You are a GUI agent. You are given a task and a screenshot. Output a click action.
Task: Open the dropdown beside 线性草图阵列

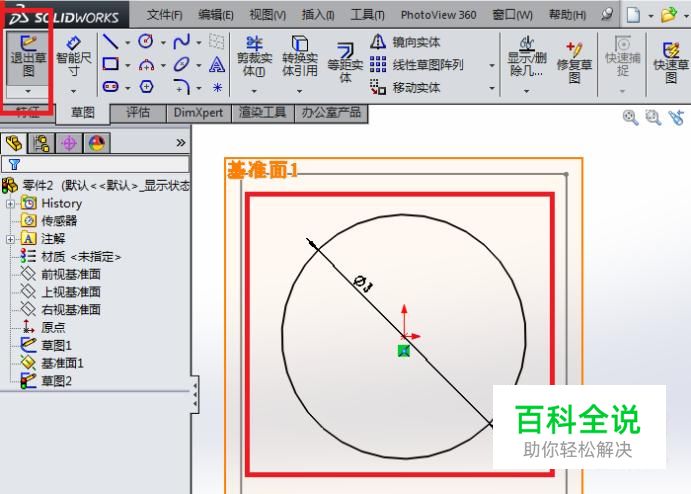(492, 65)
